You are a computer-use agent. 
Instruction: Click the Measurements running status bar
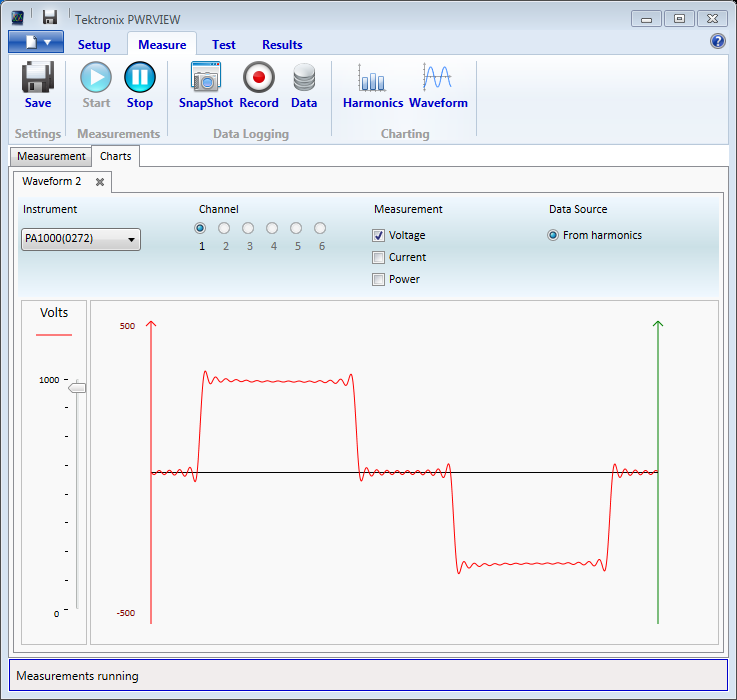click(368, 676)
